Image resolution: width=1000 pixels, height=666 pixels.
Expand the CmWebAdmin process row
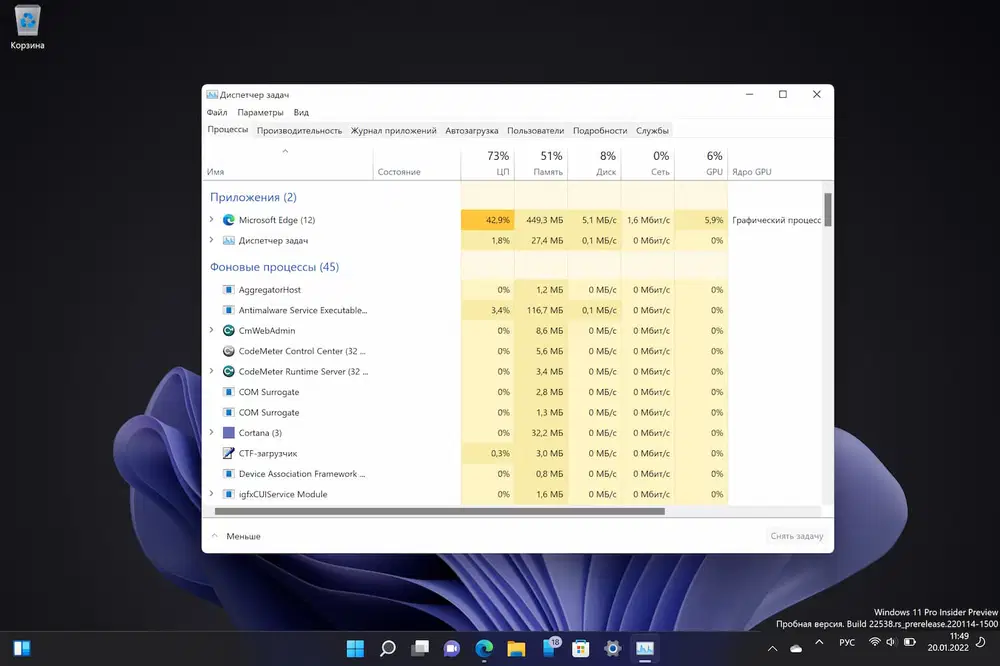pyautogui.click(x=212, y=330)
